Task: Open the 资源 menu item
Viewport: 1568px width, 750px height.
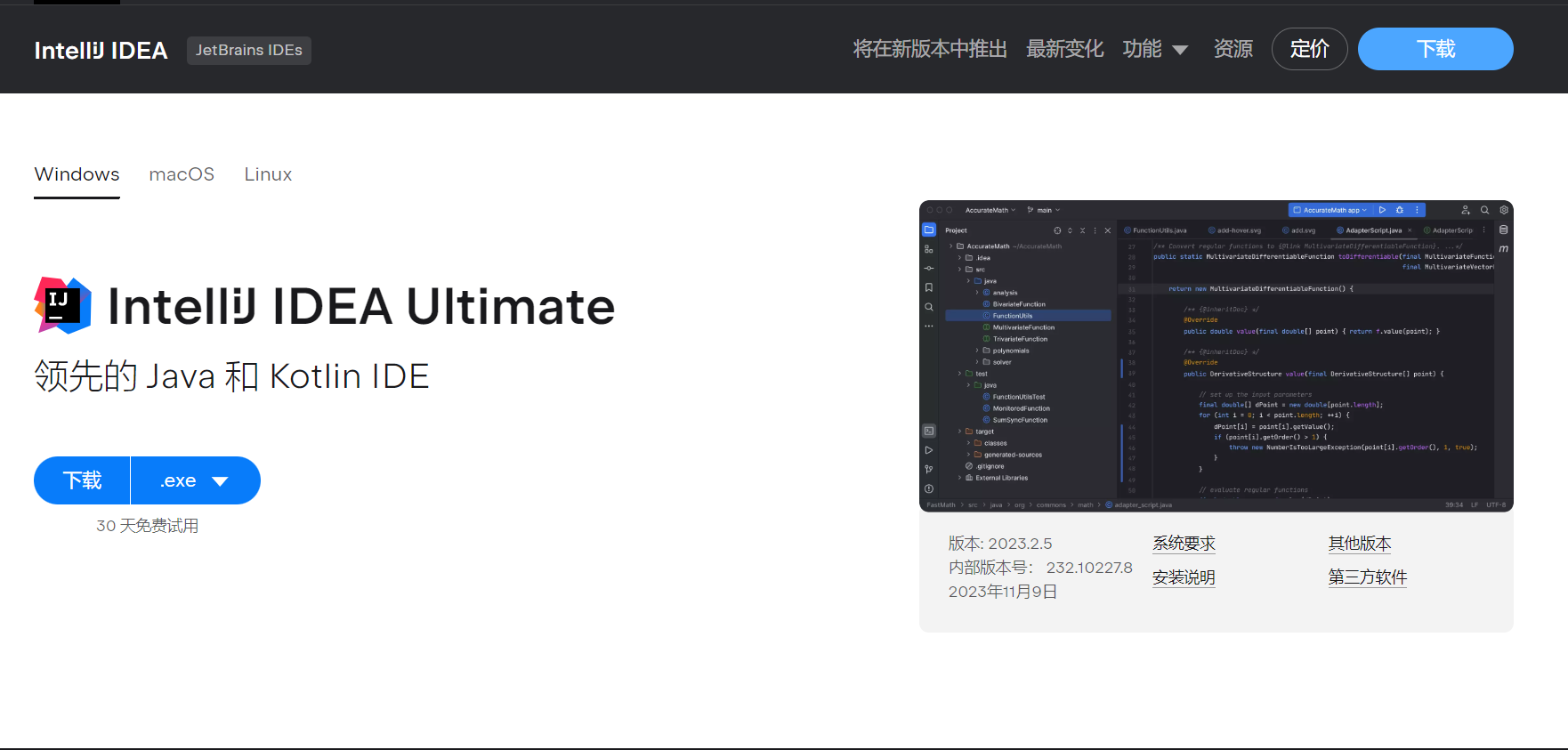Action: (x=1233, y=49)
